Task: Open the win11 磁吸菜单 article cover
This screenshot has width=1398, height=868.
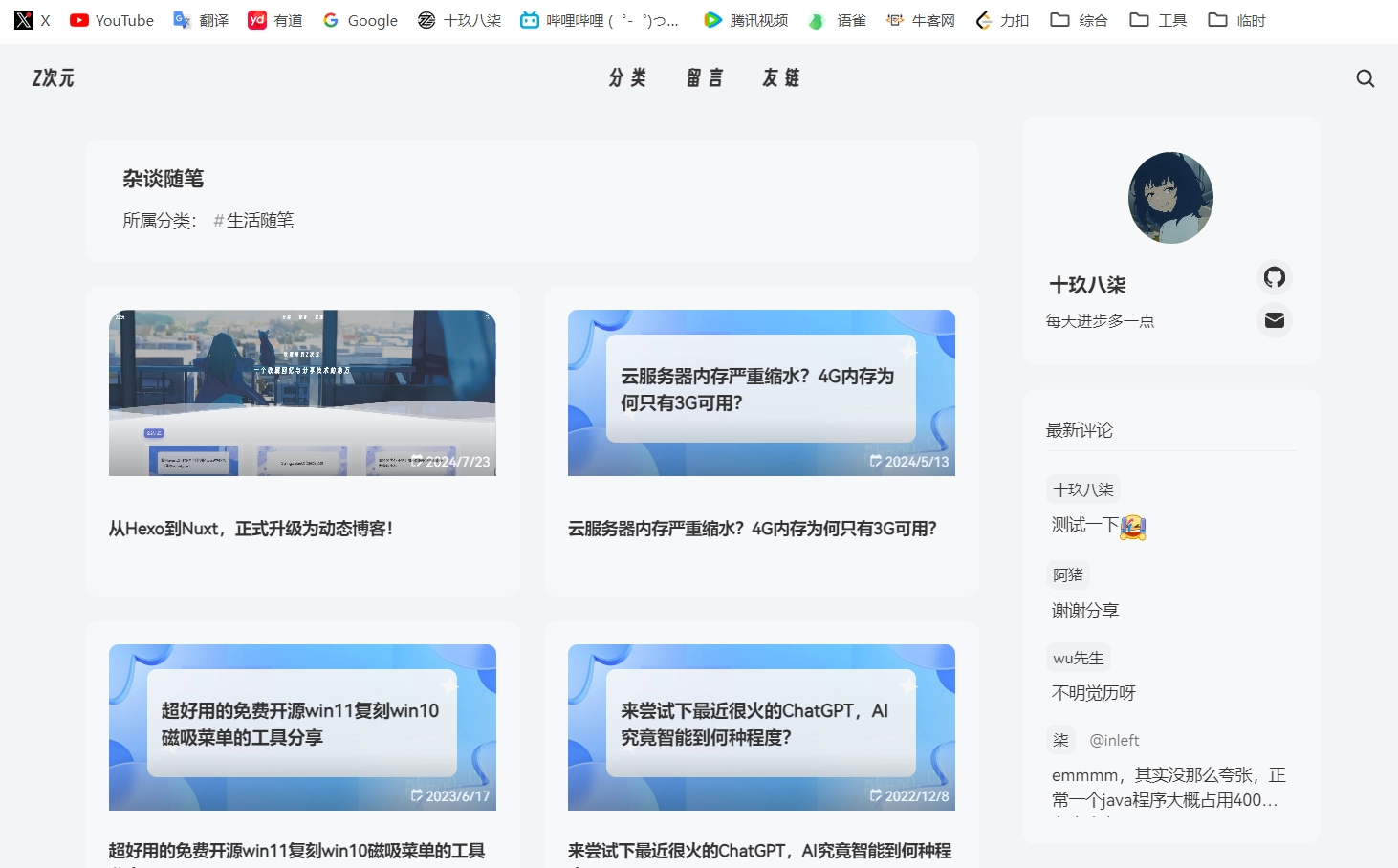Action: point(302,727)
